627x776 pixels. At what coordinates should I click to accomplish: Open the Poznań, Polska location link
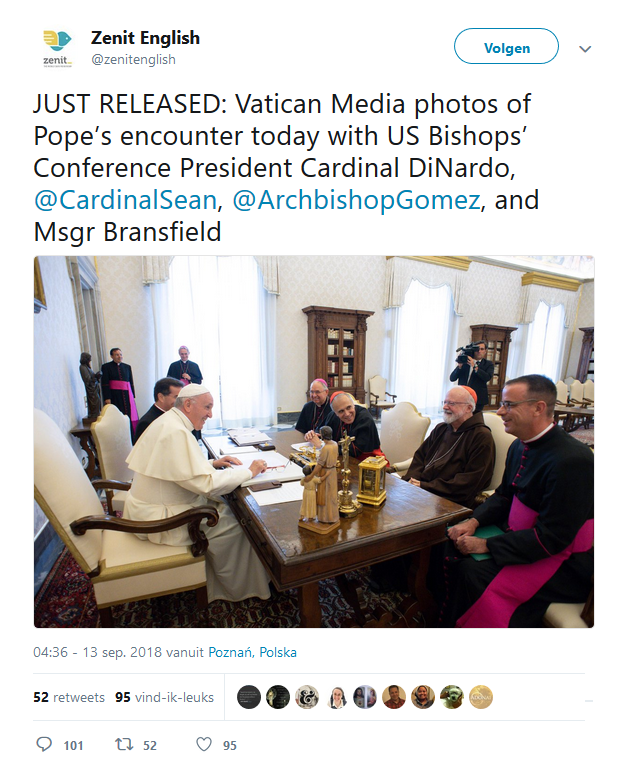[252, 652]
